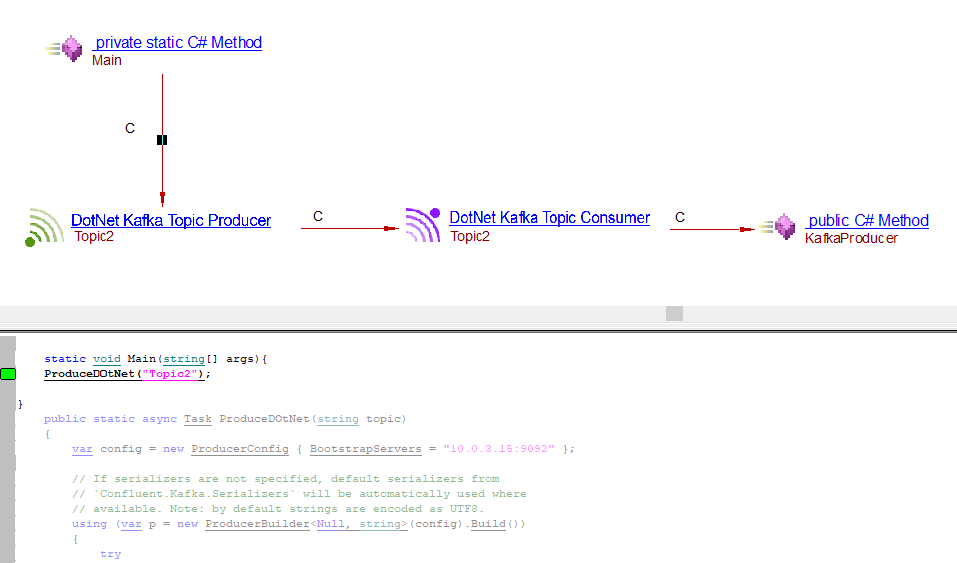Click the Topic2 label under Kafka Topic Consumer

(470, 236)
